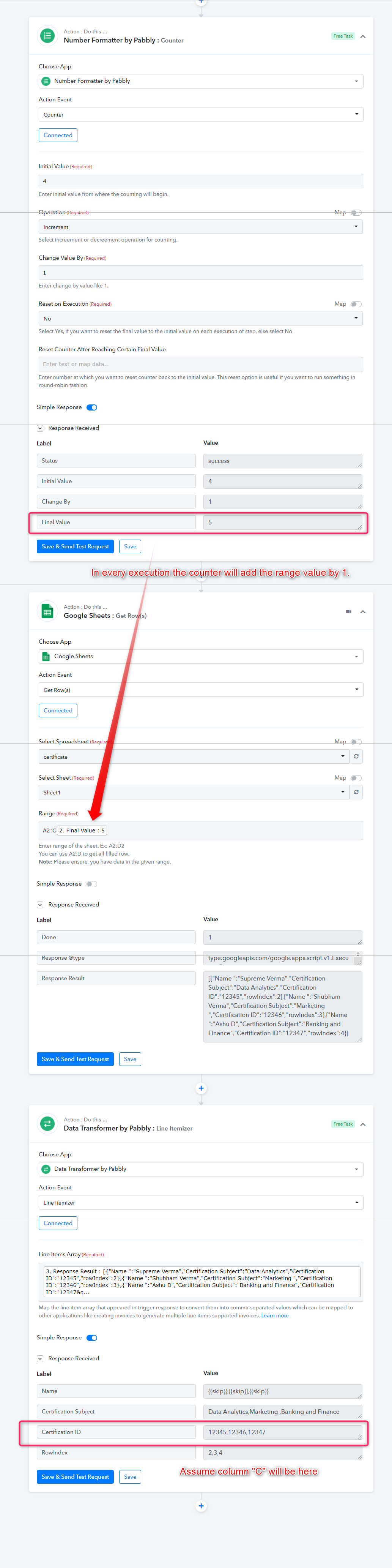Click Free Task badge on Data Transformer step
Screen dimensions: 392x1568
coord(343,1124)
